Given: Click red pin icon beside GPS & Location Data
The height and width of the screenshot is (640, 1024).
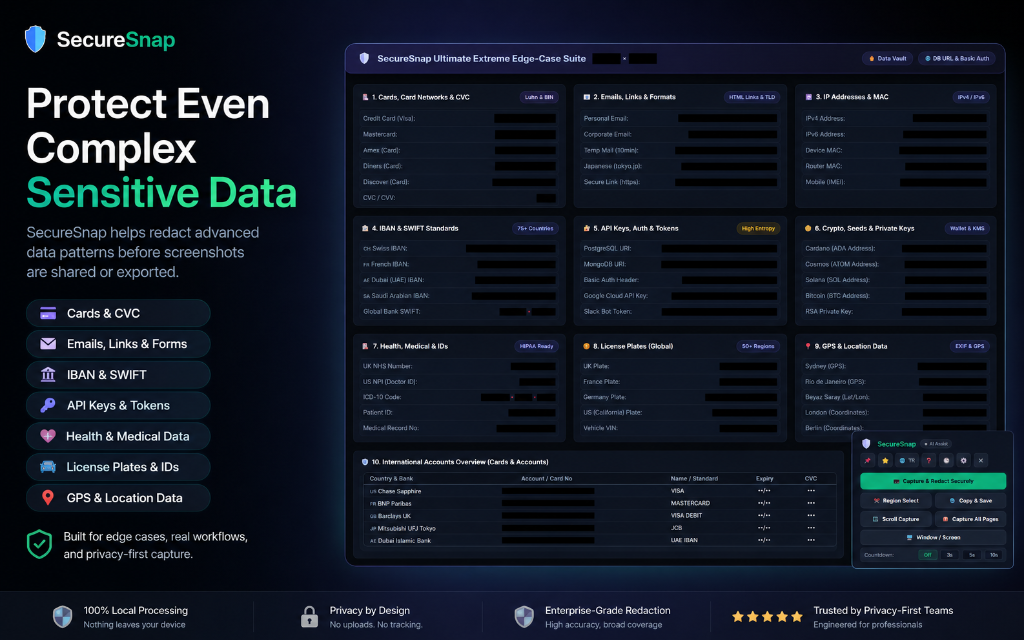Looking at the screenshot, I should (48, 497).
